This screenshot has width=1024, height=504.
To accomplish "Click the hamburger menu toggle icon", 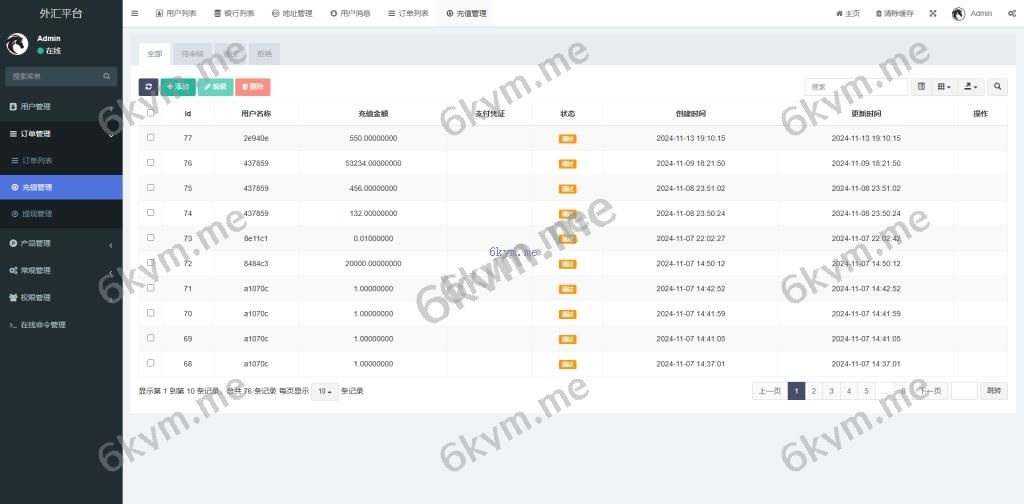I will pos(135,14).
